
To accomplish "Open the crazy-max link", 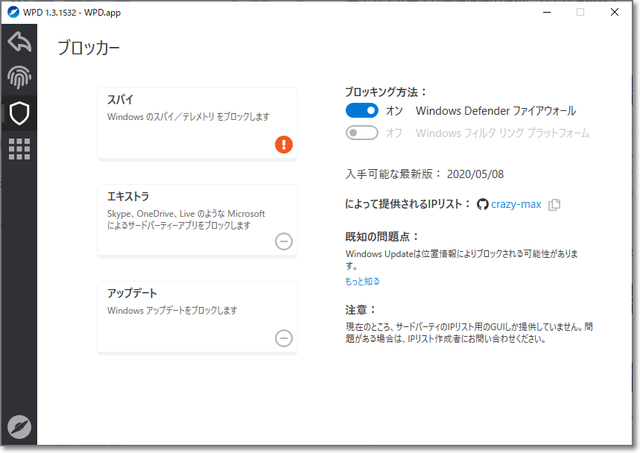I will click(516, 204).
